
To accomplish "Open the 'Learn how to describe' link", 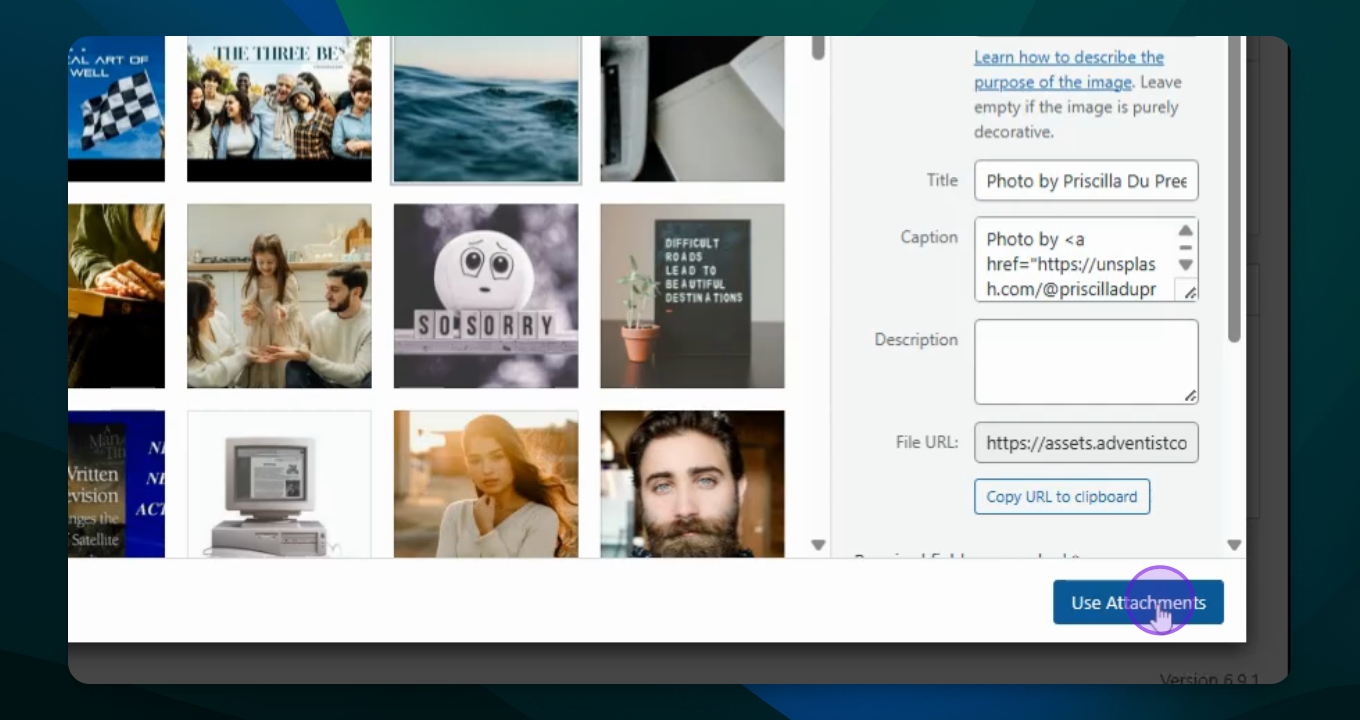I will click(1068, 58).
